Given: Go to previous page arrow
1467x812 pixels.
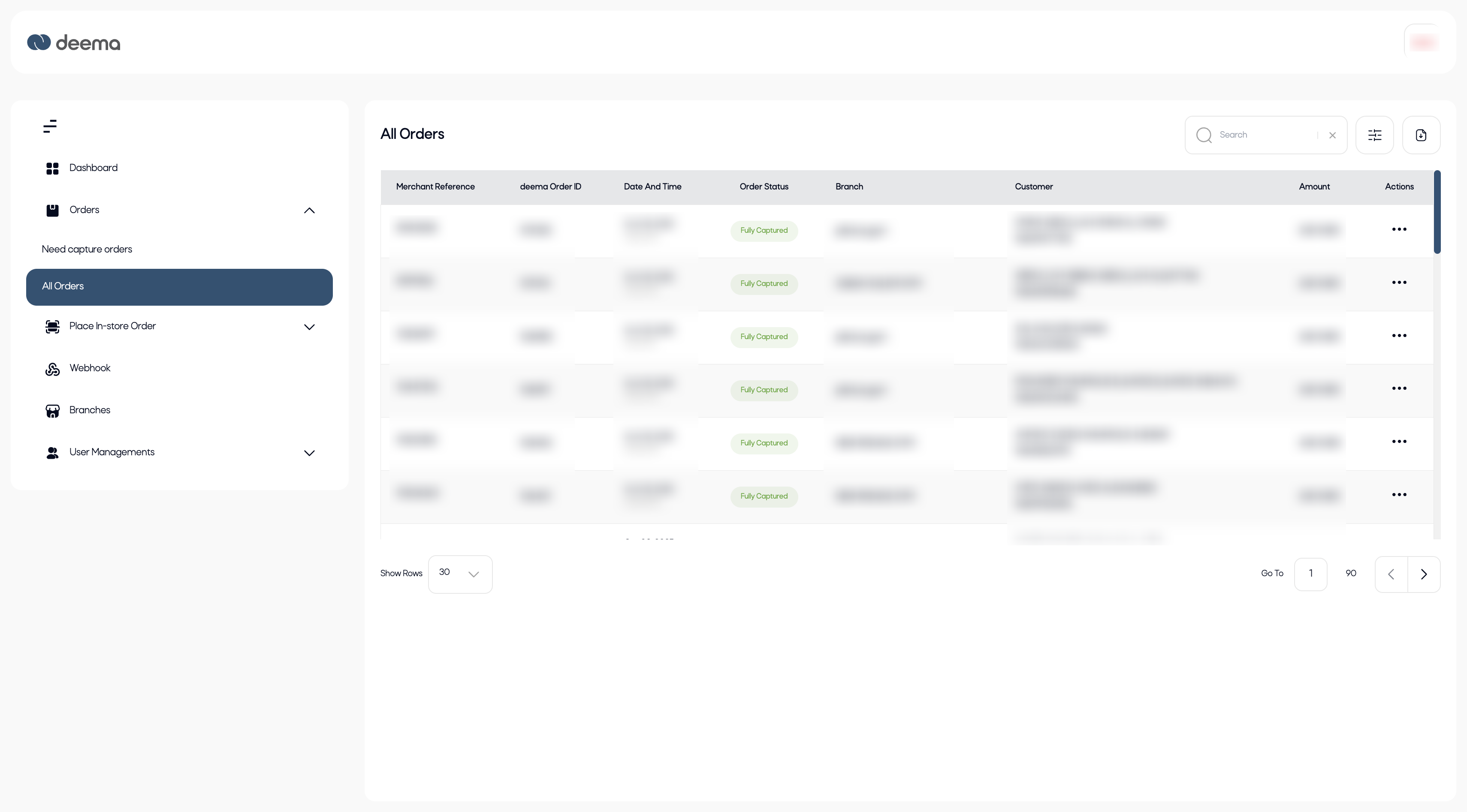Looking at the screenshot, I should [x=1391, y=574].
